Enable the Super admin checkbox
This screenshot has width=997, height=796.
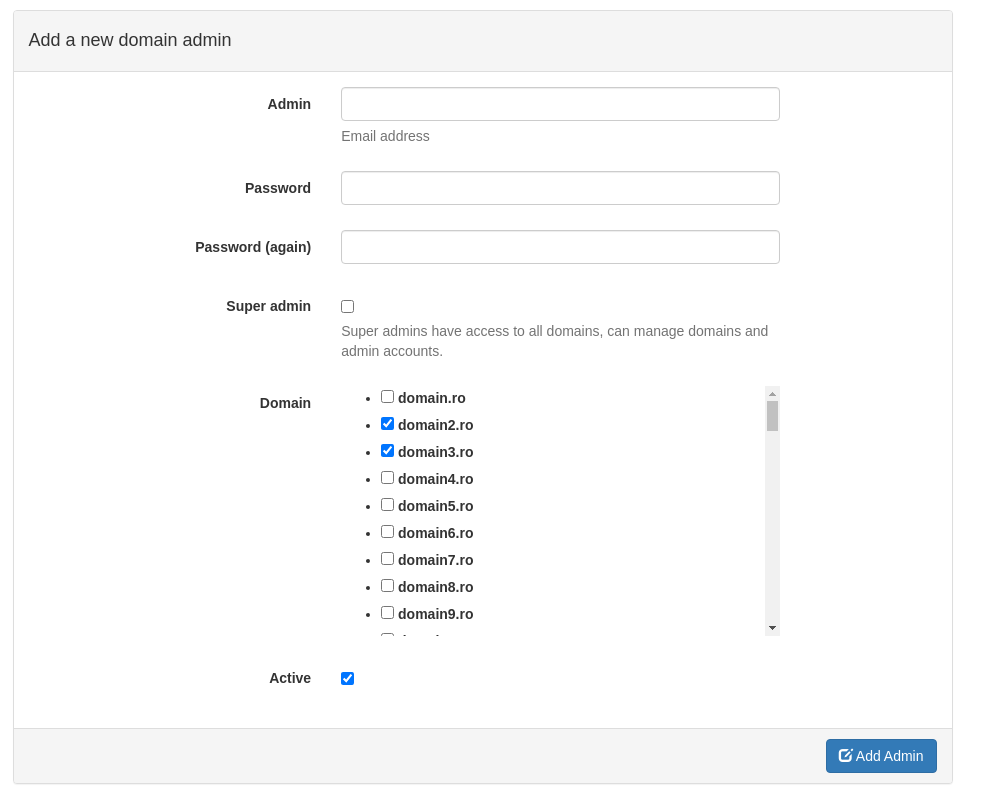click(x=347, y=306)
